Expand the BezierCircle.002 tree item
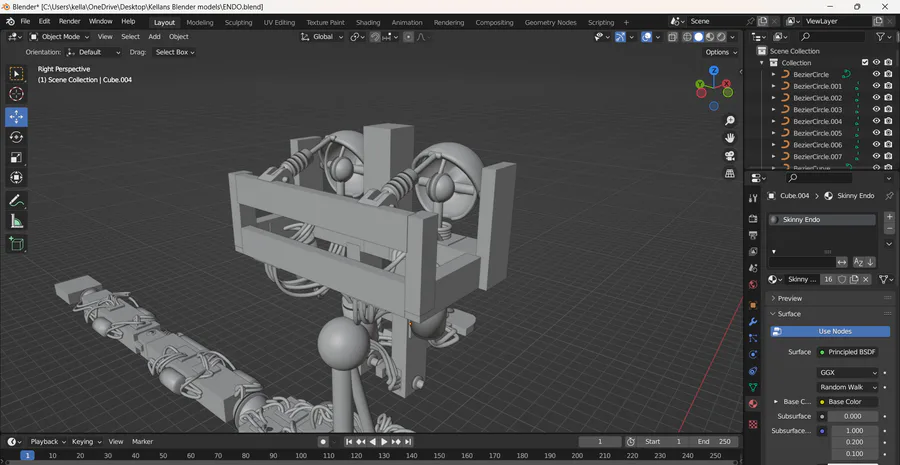The height and width of the screenshot is (465, 900). tap(773, 98)
